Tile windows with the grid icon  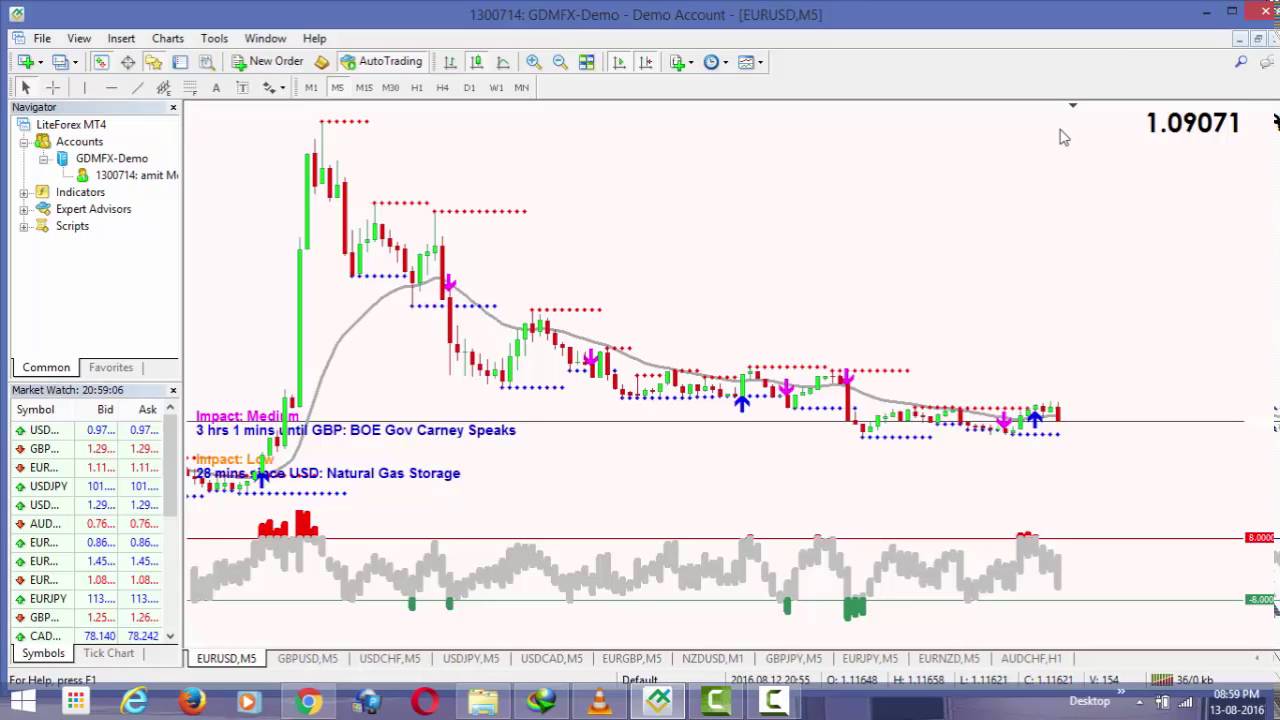tap(587, 62)
